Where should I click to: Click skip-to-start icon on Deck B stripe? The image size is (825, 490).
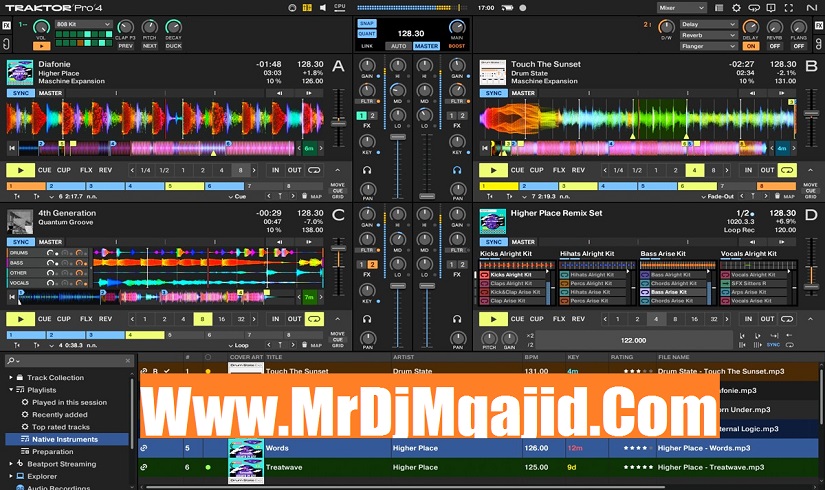tap(485, 148)
